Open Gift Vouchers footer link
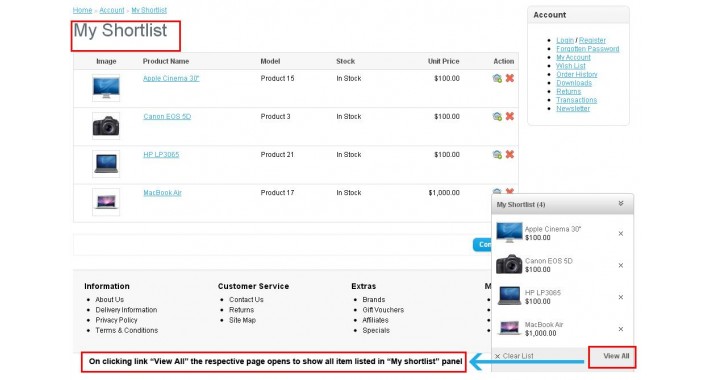 click(x=383, y=310)
